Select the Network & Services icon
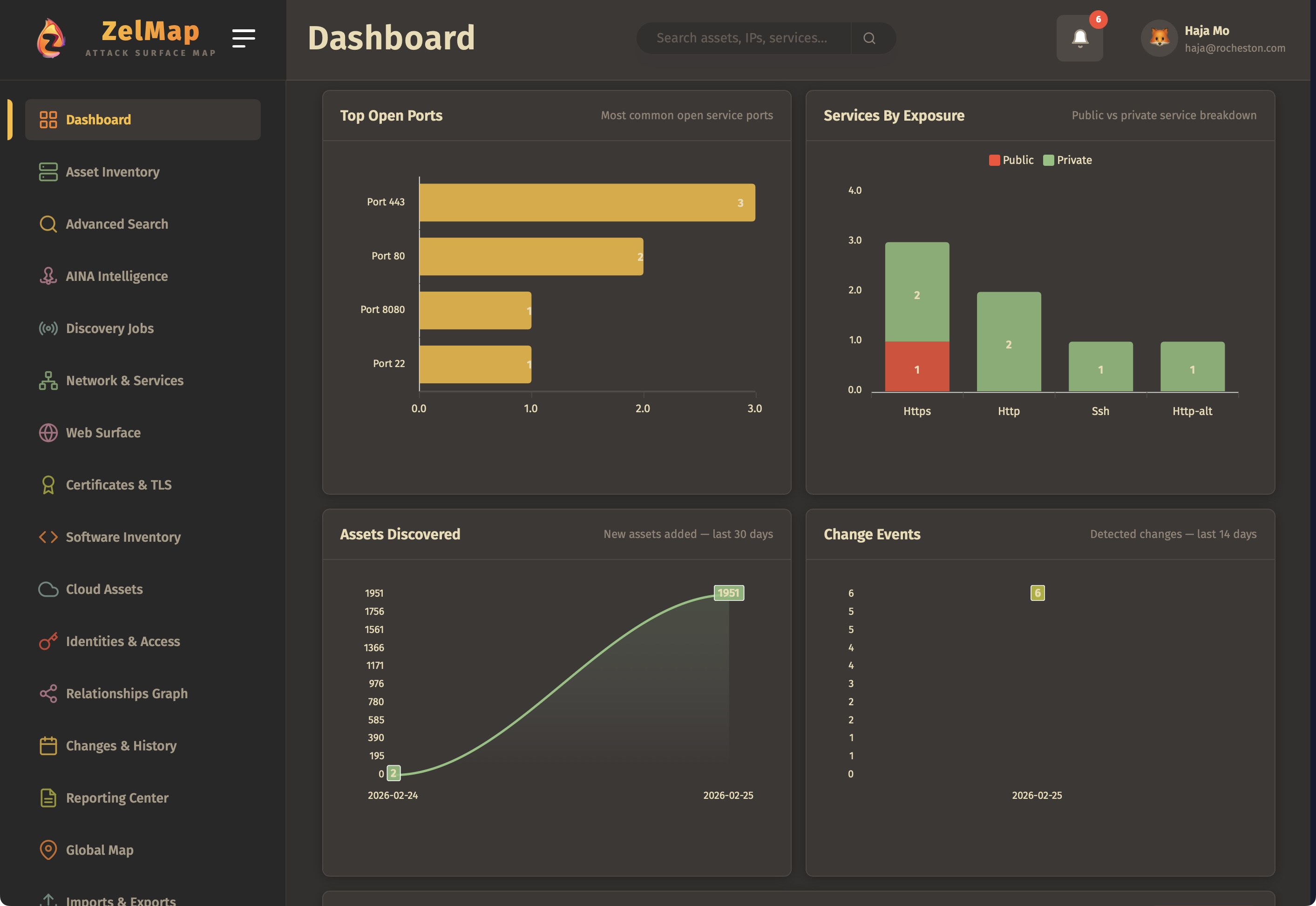Image resolution: width=1316 pixels, height=906 pixels. coord(48,381)
